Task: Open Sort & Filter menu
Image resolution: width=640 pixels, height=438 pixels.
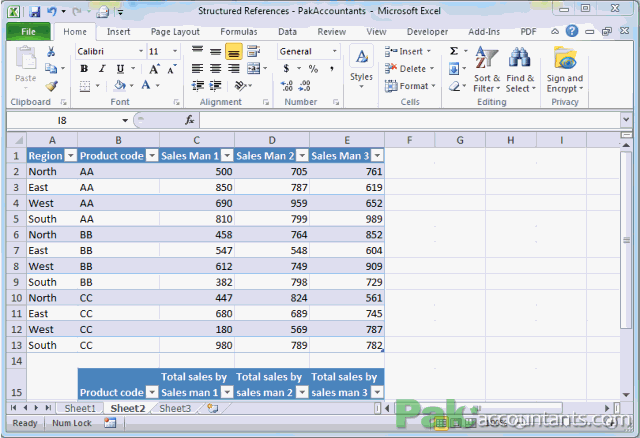Action: pos(487,69)
